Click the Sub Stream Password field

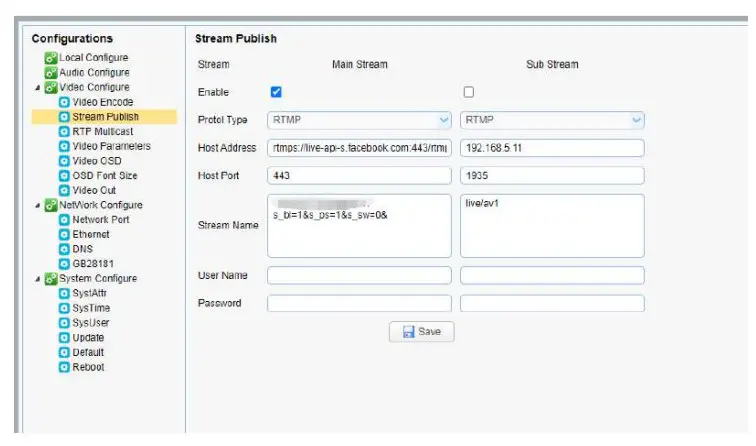click(x=552, y=303)
